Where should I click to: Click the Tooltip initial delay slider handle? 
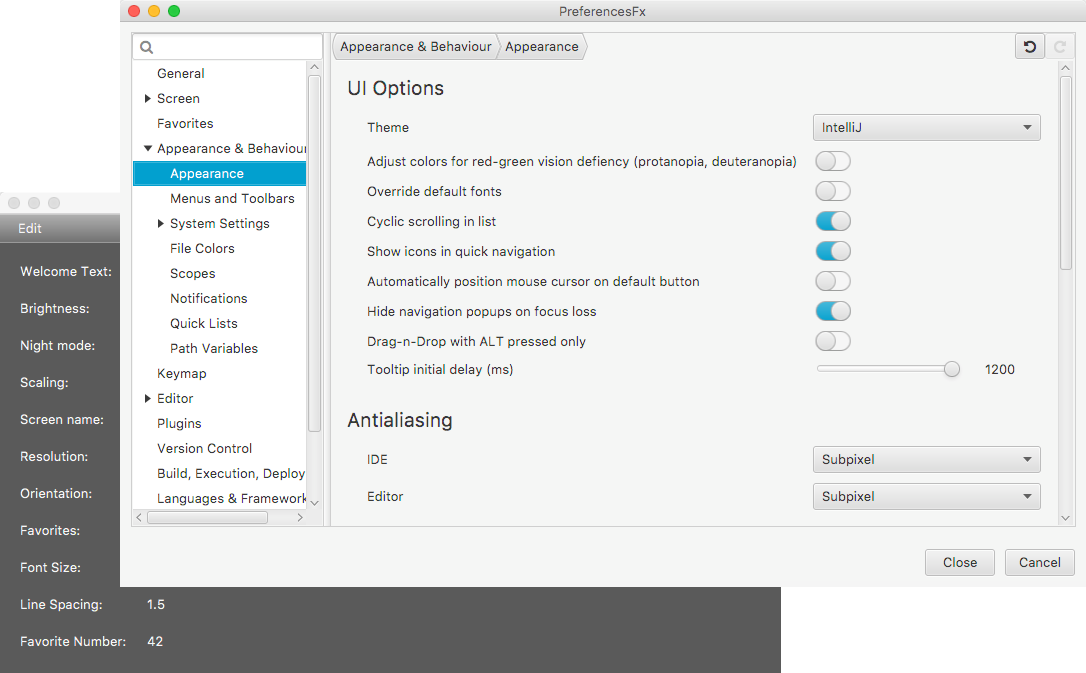point(951,369)
